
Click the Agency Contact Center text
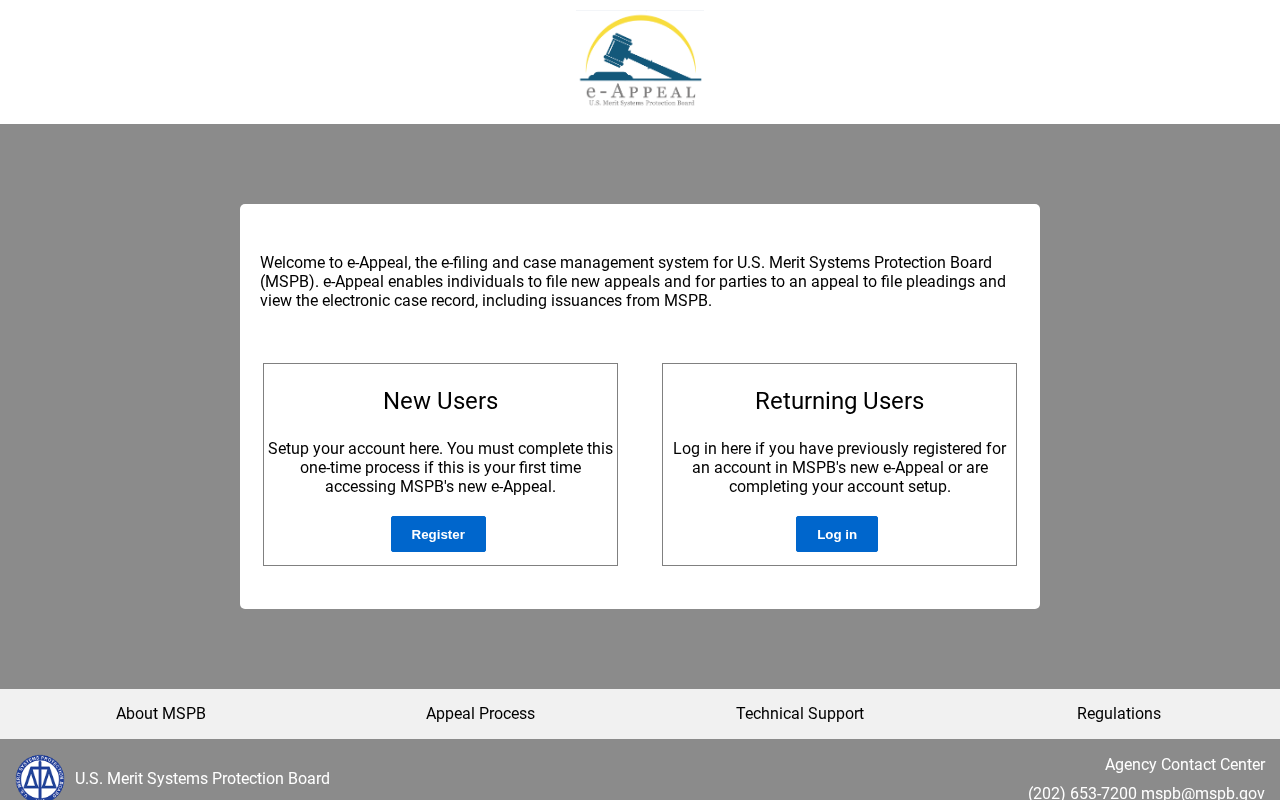1185,765
